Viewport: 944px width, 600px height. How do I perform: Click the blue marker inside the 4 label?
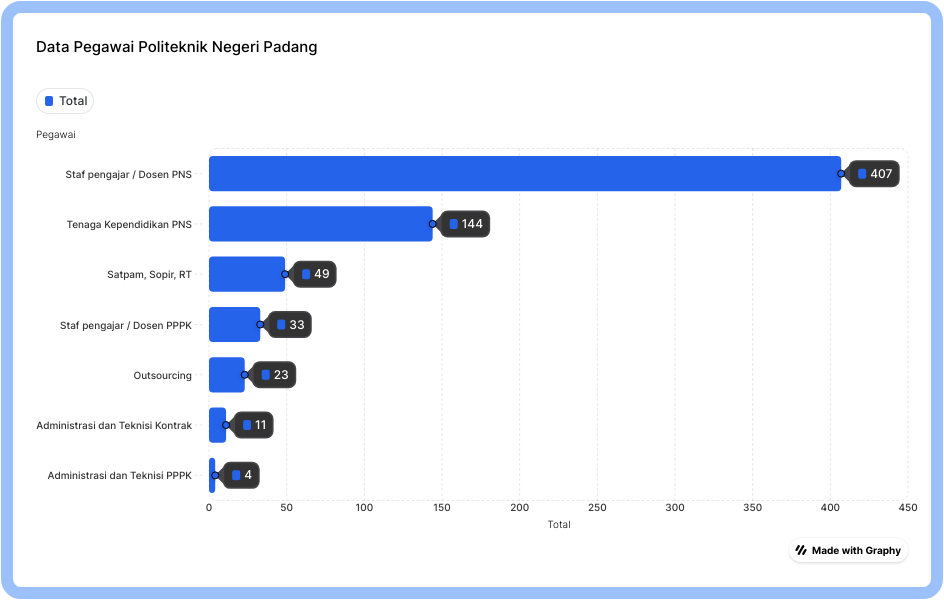[x=237, y=475]
